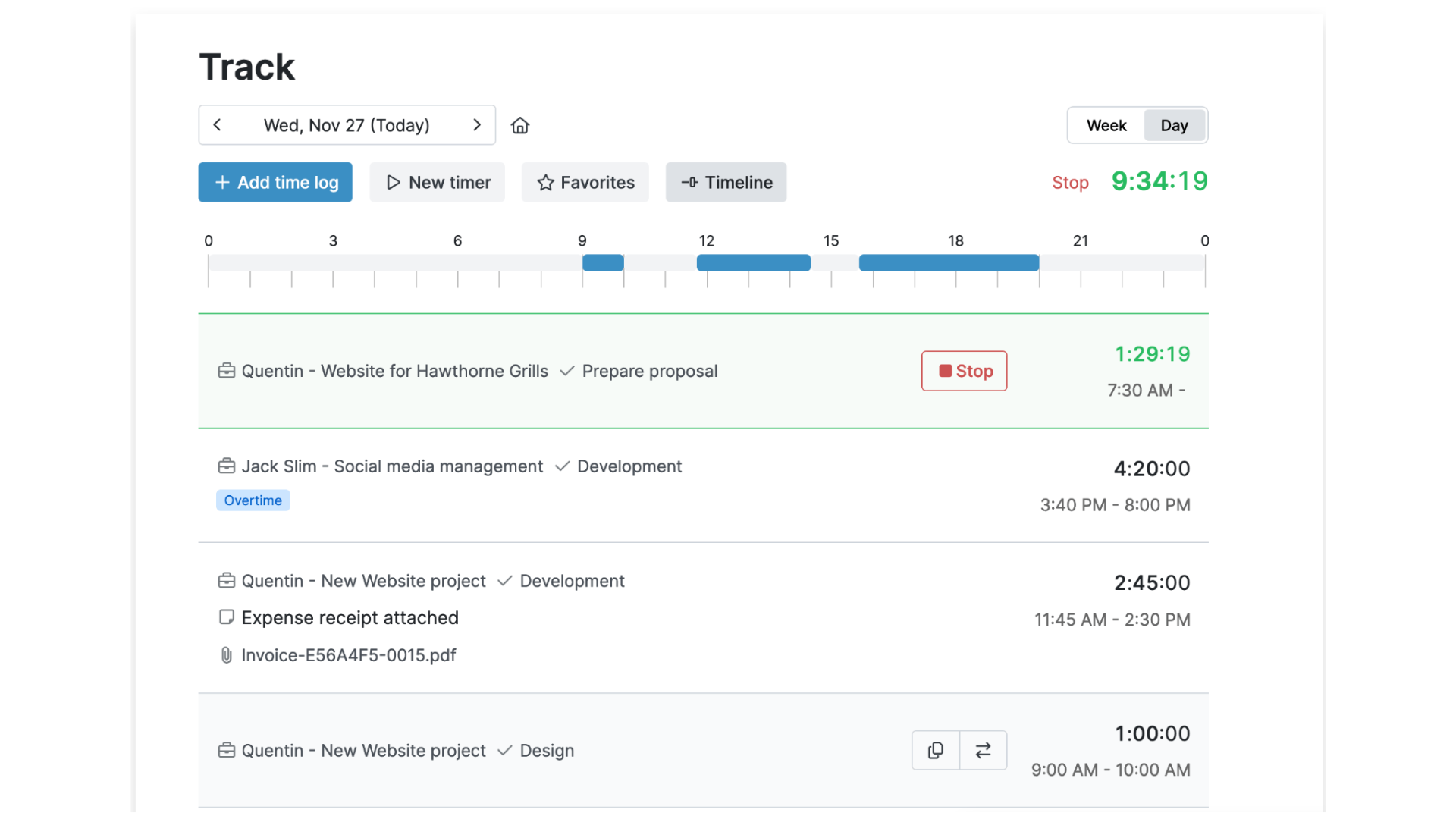The width and height of the screenshot is (1456, 819).
Task: Click the briefcase icon for the Design entry
Action: [x=226, y=751]
